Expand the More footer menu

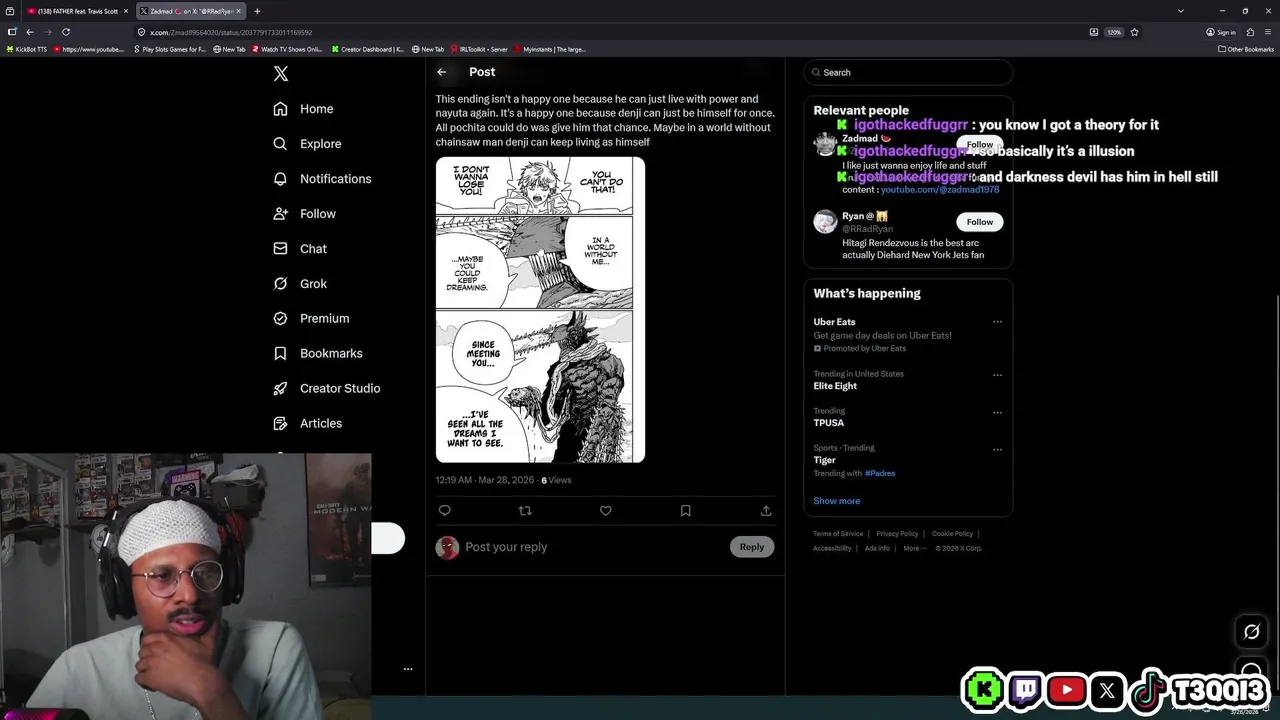[x=914, y=548]
